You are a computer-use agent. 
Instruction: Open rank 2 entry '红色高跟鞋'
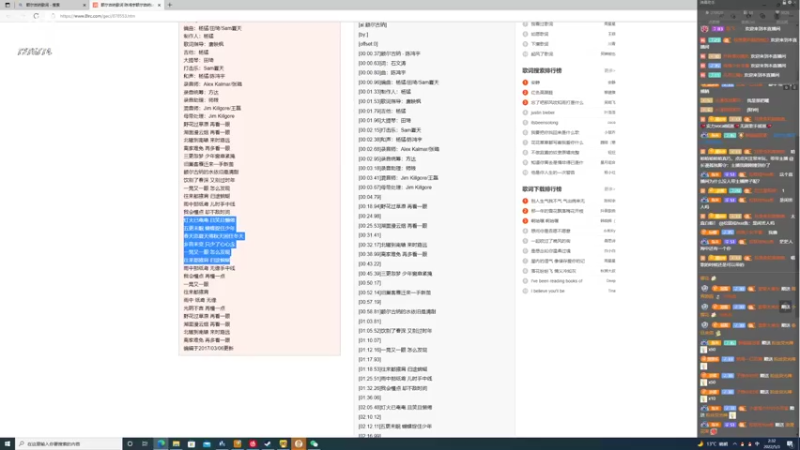[542, 92]
